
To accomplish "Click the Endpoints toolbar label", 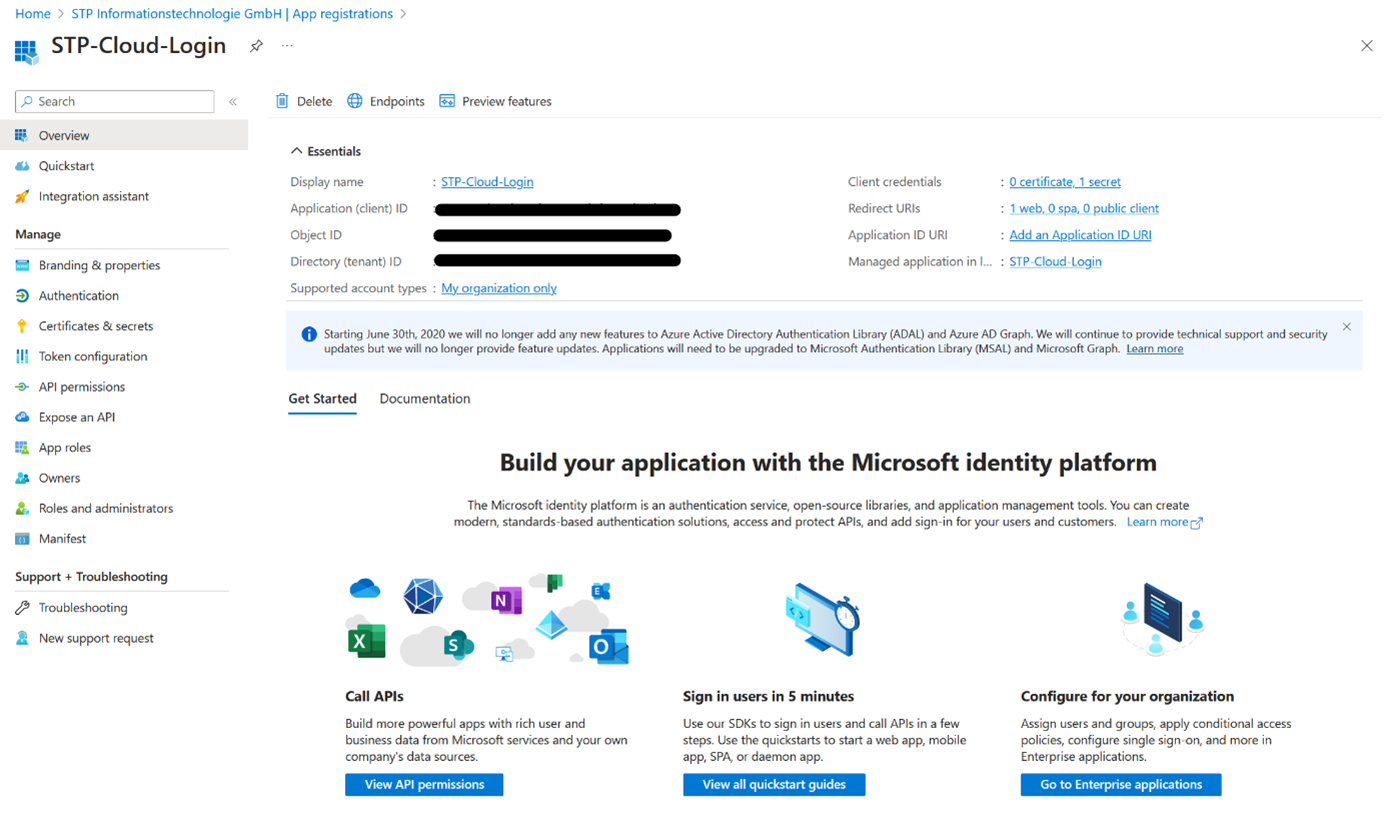I will point(397,101).
